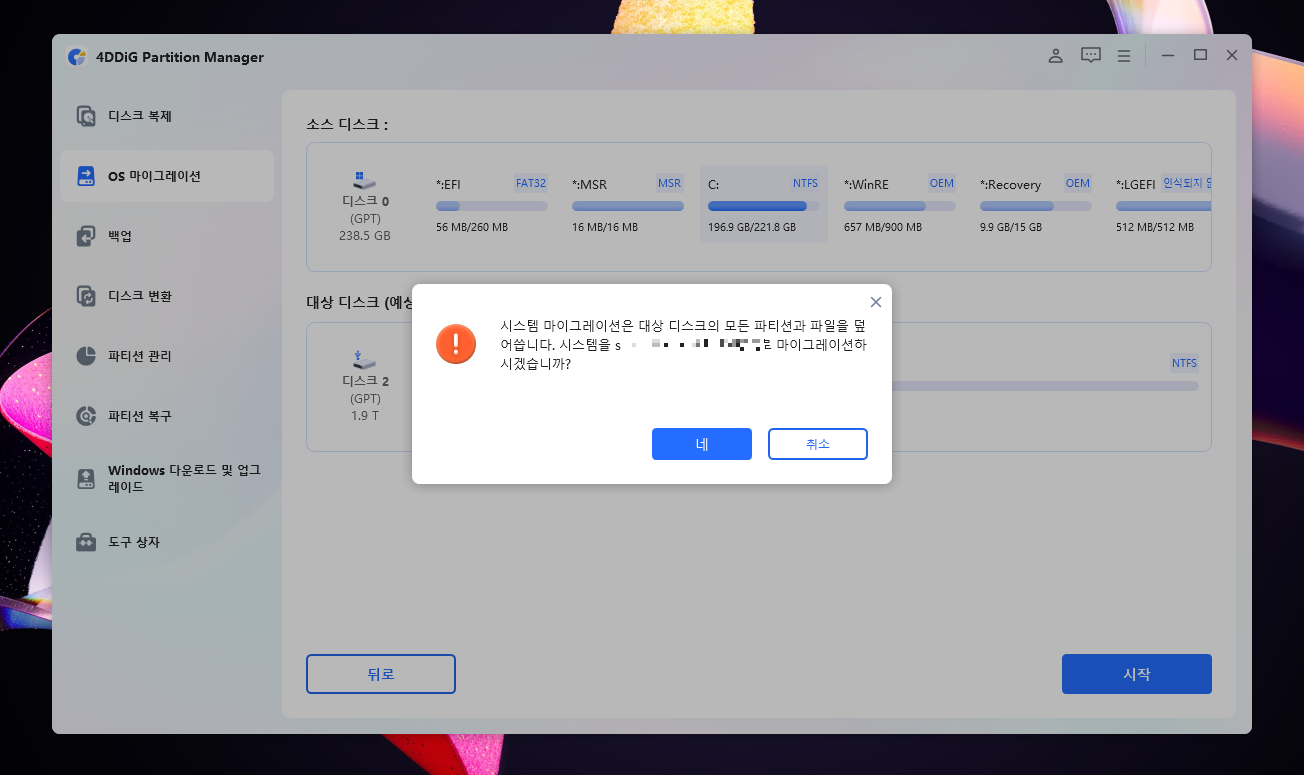Click the 238.5 GB disk size text

click(x=365, y=236)
